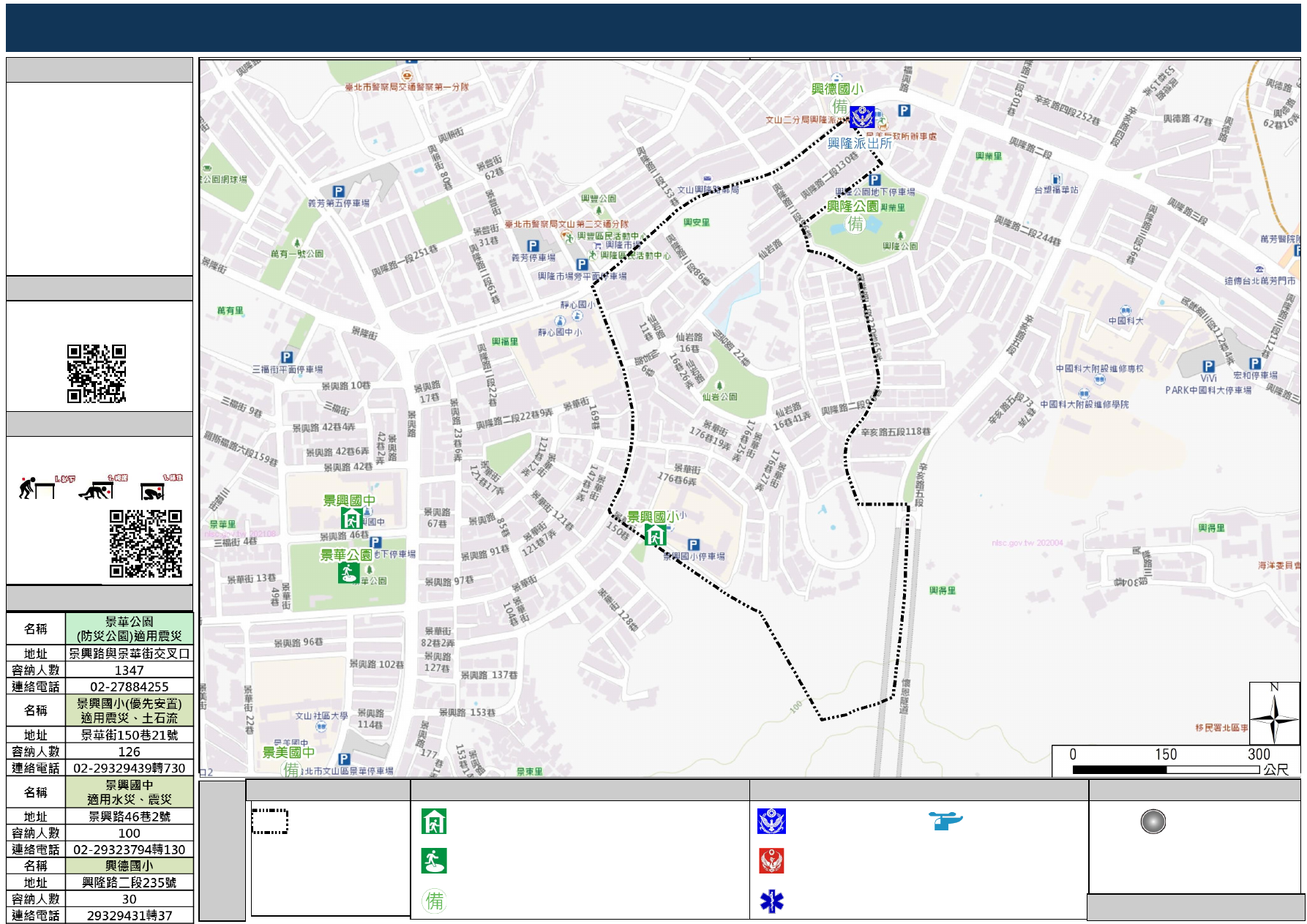Screen dimensions: 1307x924
Task: Click capacity value 126
Action: [x=130, y=751]
